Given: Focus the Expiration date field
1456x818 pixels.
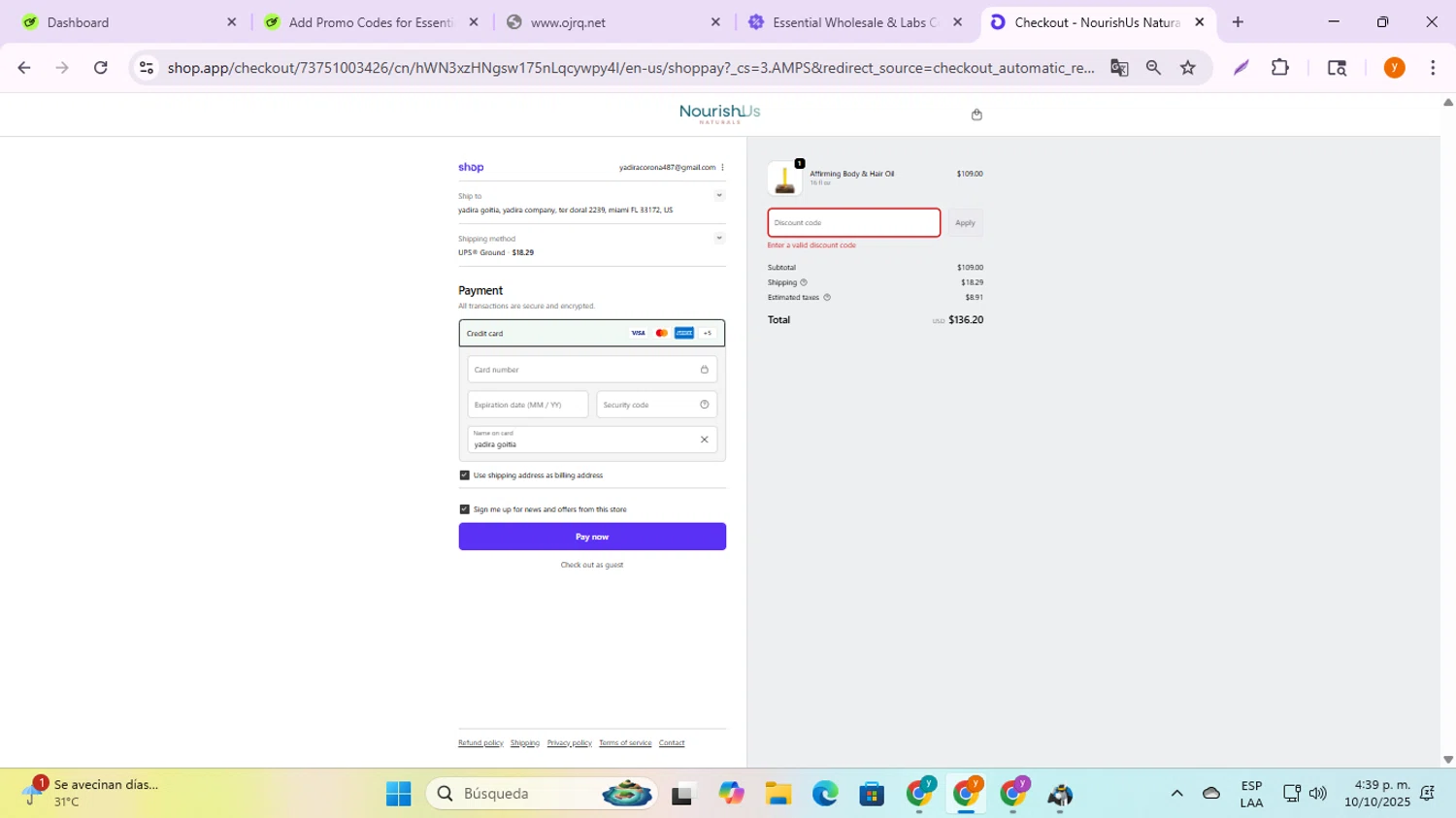Looking at the screenshot, I should point(528,405).
